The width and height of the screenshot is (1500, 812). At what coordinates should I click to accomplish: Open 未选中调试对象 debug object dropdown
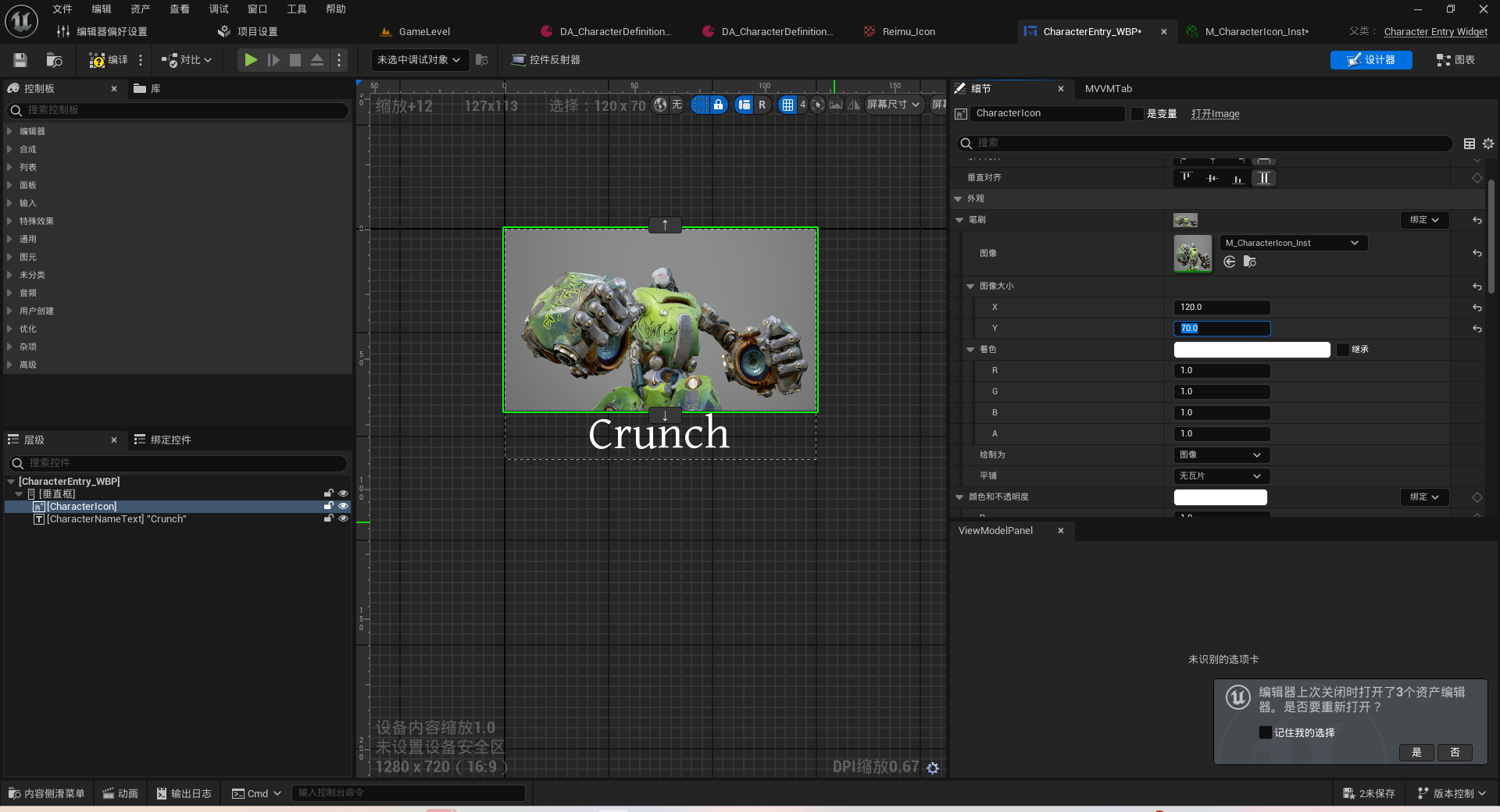[x=420, y=60]
